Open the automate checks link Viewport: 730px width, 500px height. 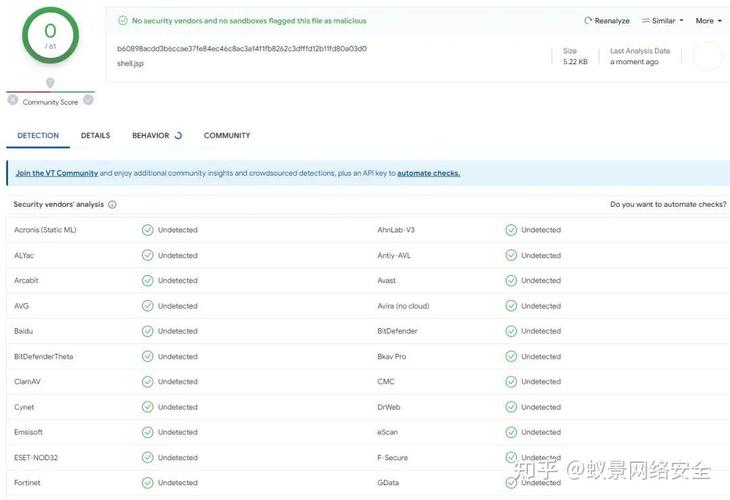click(x=428, y=173)
